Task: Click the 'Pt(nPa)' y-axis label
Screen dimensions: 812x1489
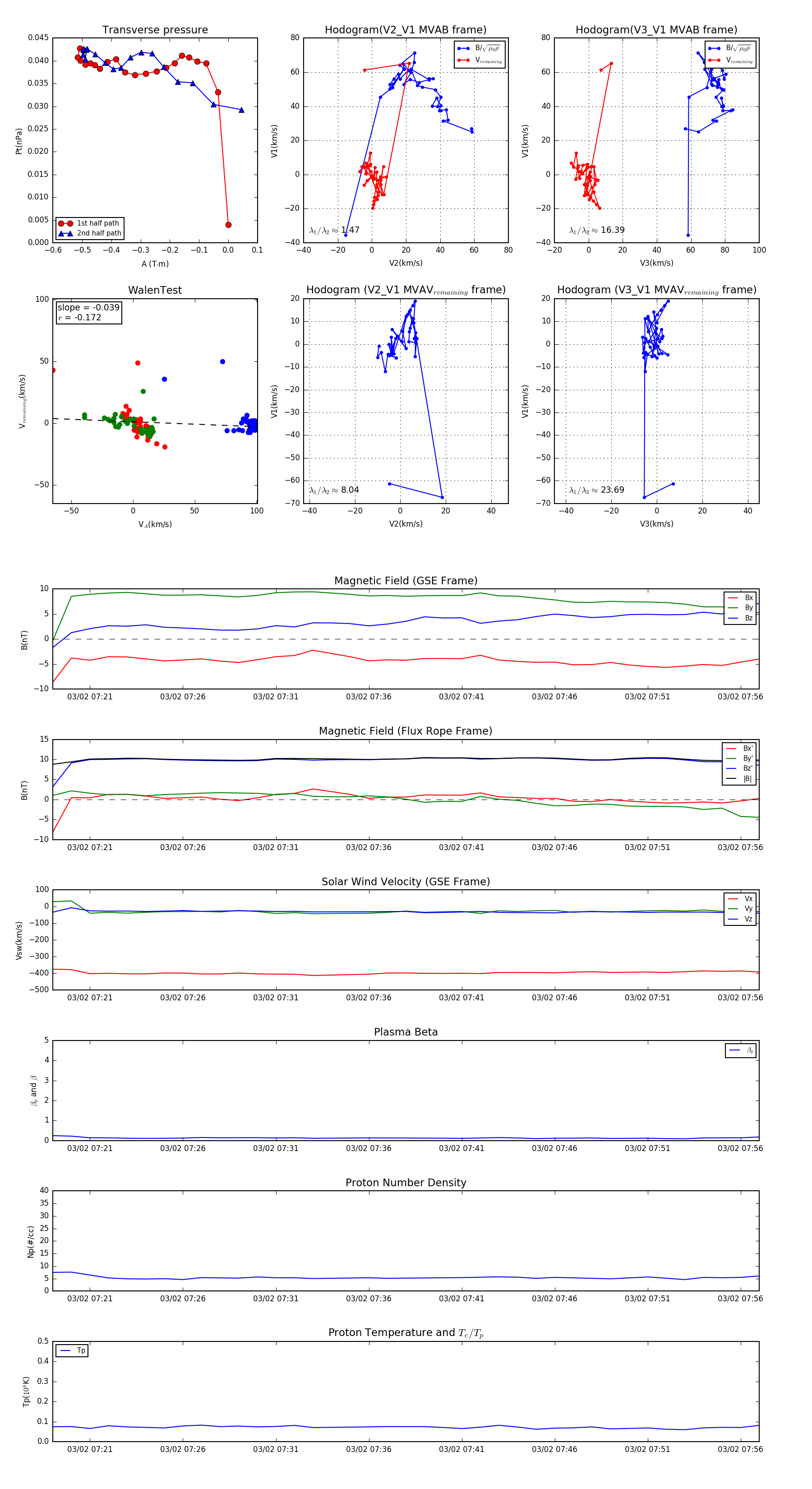Action: point(18,140)
